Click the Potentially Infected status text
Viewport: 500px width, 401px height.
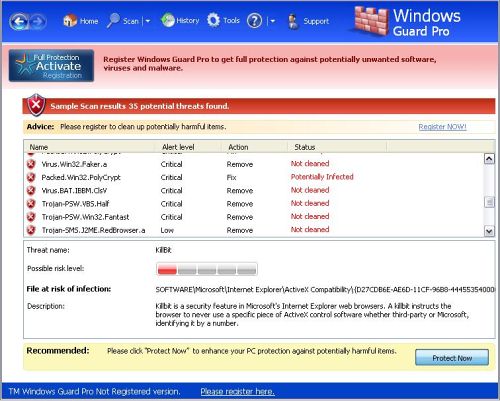pos(322,177)
